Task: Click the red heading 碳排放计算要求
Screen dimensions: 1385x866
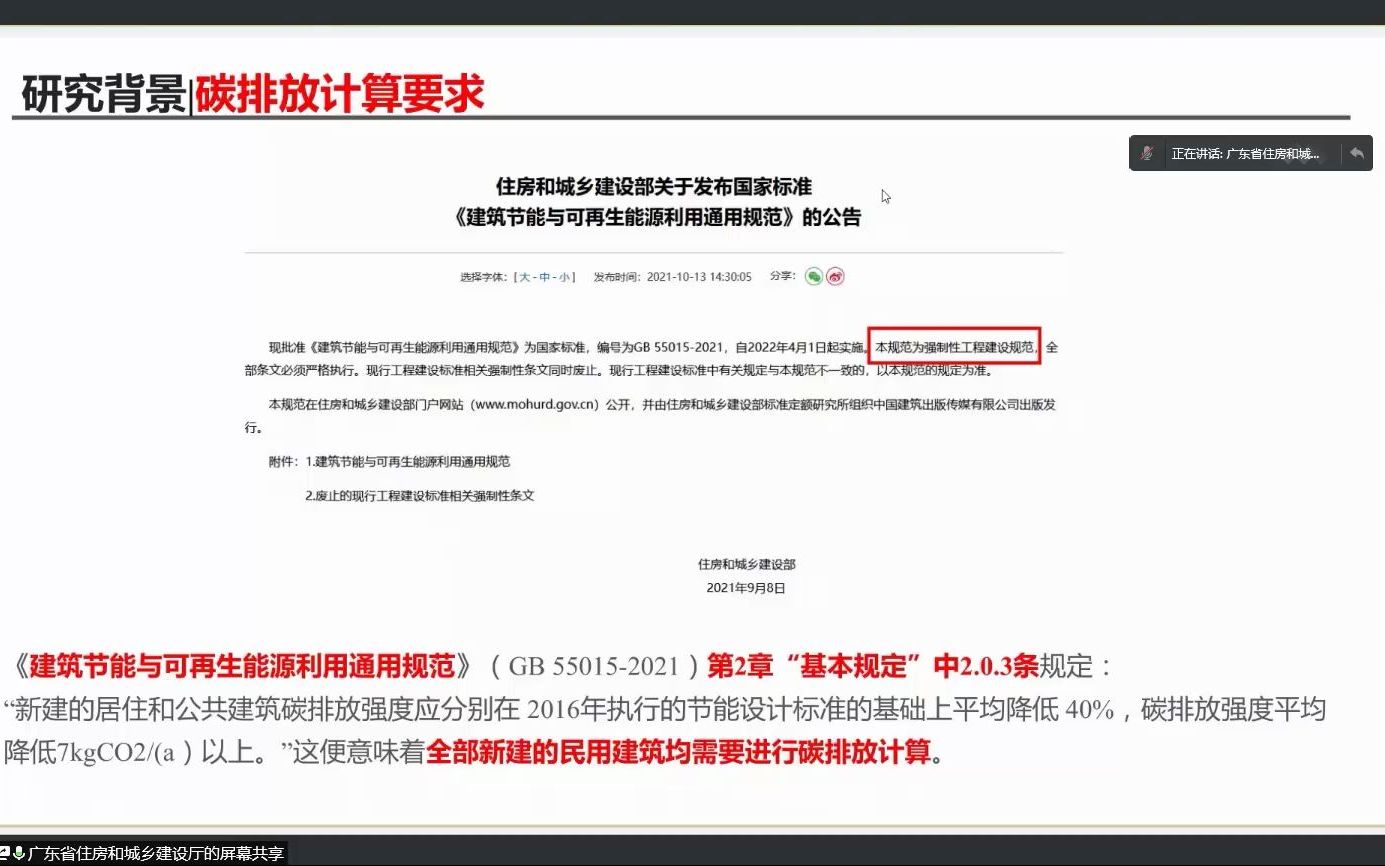Action: [x=339, y=95]
